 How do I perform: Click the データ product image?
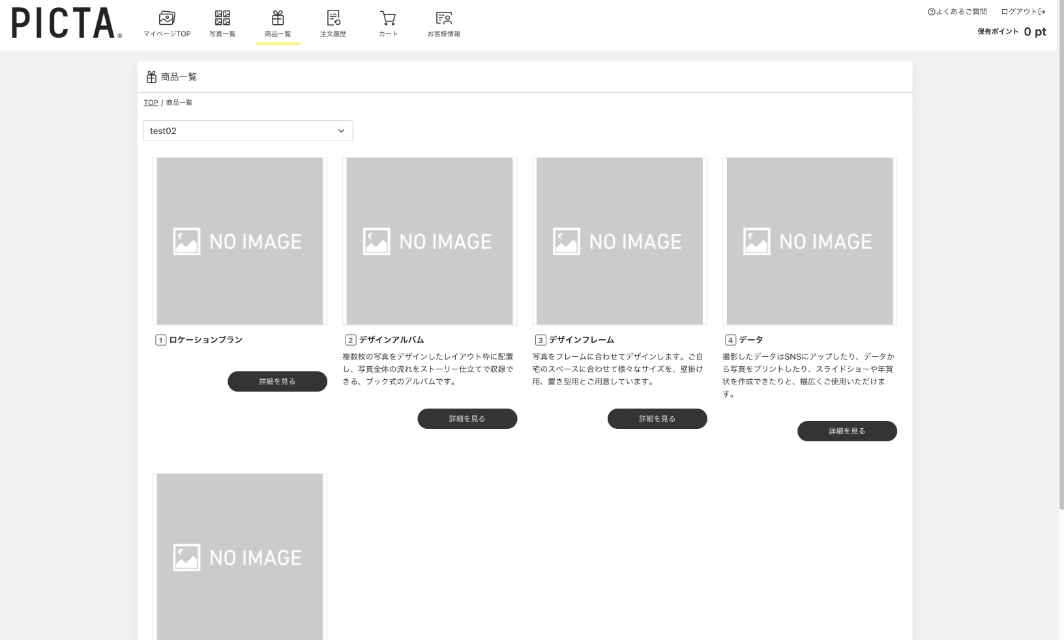810,241
